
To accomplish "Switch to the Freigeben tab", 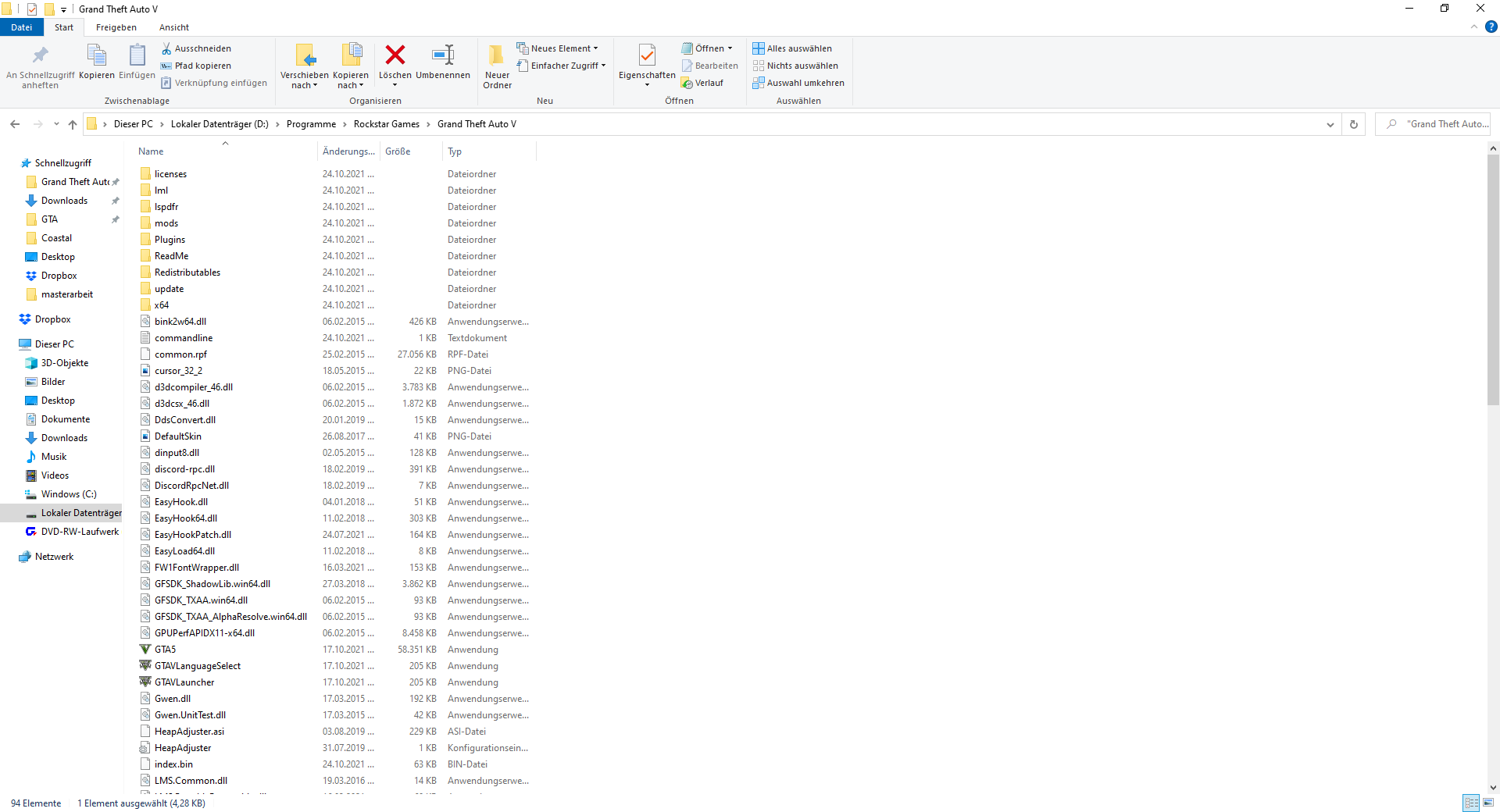I will pyautogui.click(x=116, y=27).
